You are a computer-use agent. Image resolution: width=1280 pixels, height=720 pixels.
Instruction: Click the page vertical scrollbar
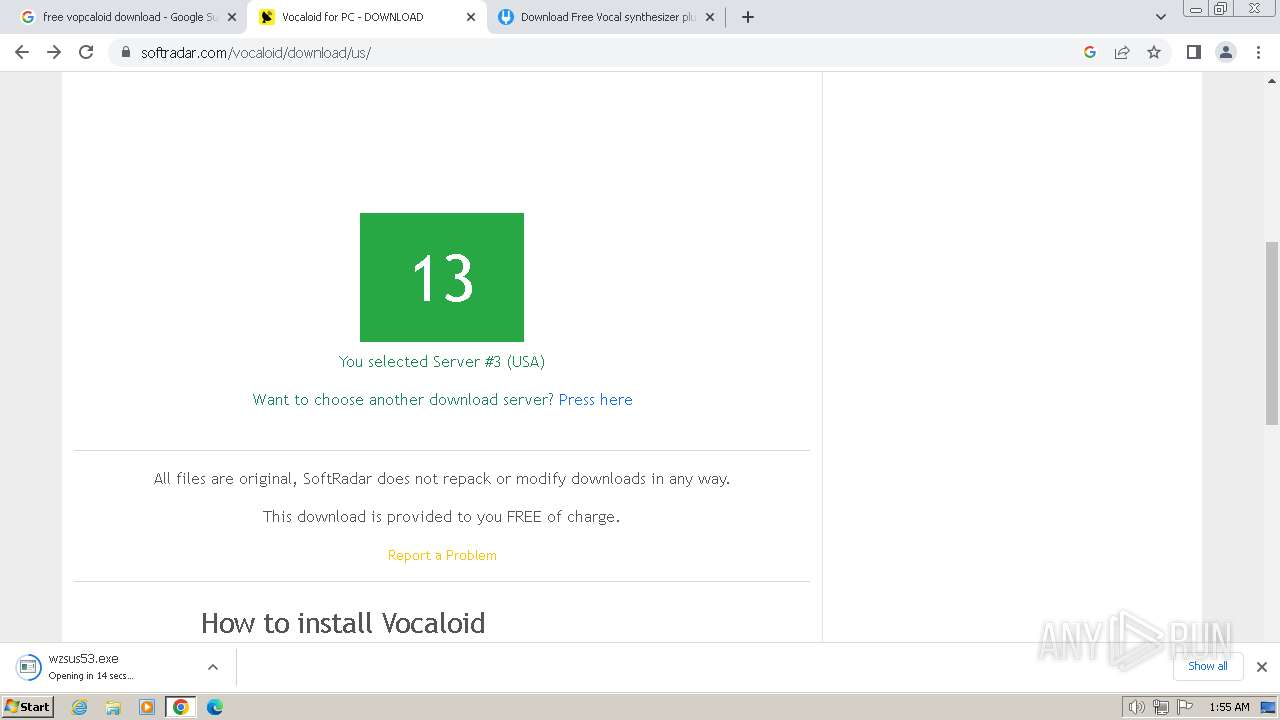1272,333
